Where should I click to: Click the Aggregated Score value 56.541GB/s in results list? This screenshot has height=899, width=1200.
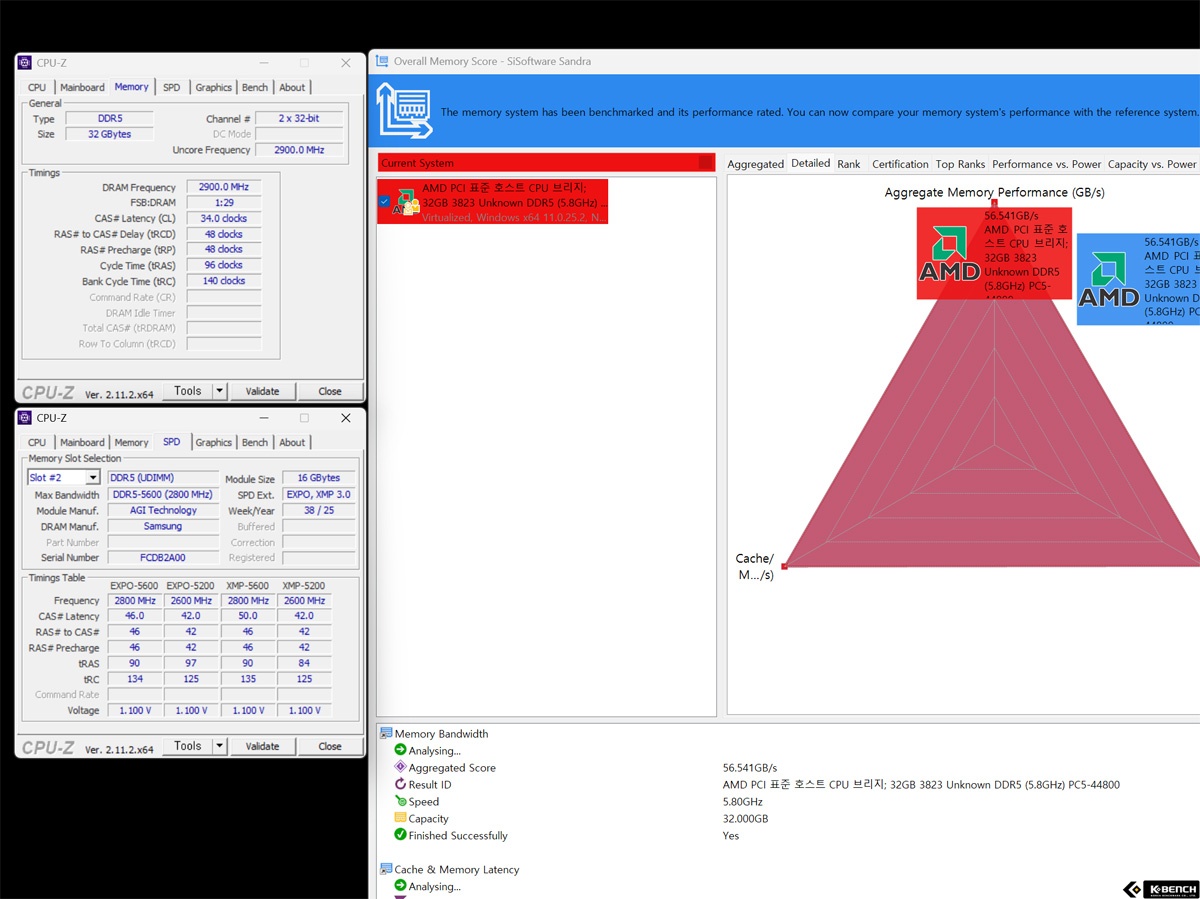[x=750, y=768]
